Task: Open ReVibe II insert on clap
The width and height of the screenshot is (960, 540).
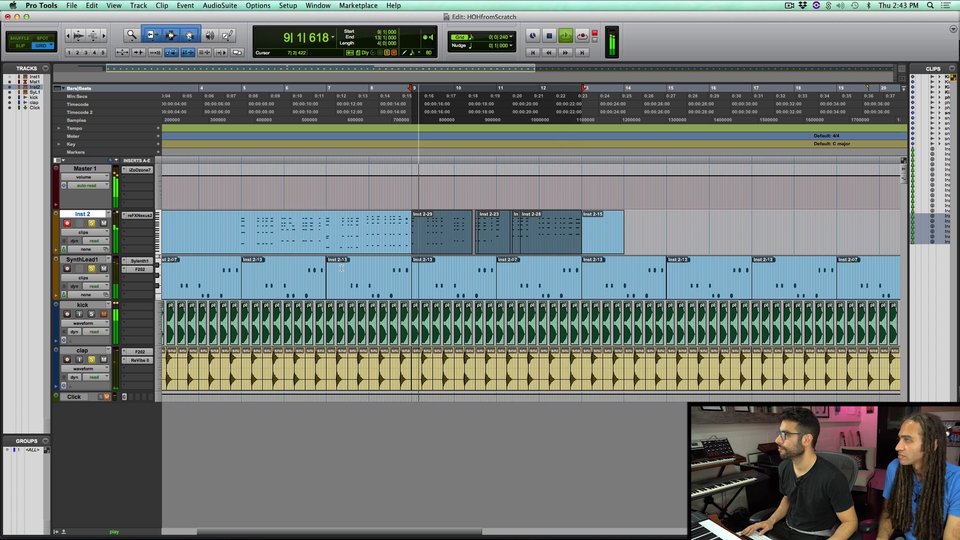Action: point(138,360)
